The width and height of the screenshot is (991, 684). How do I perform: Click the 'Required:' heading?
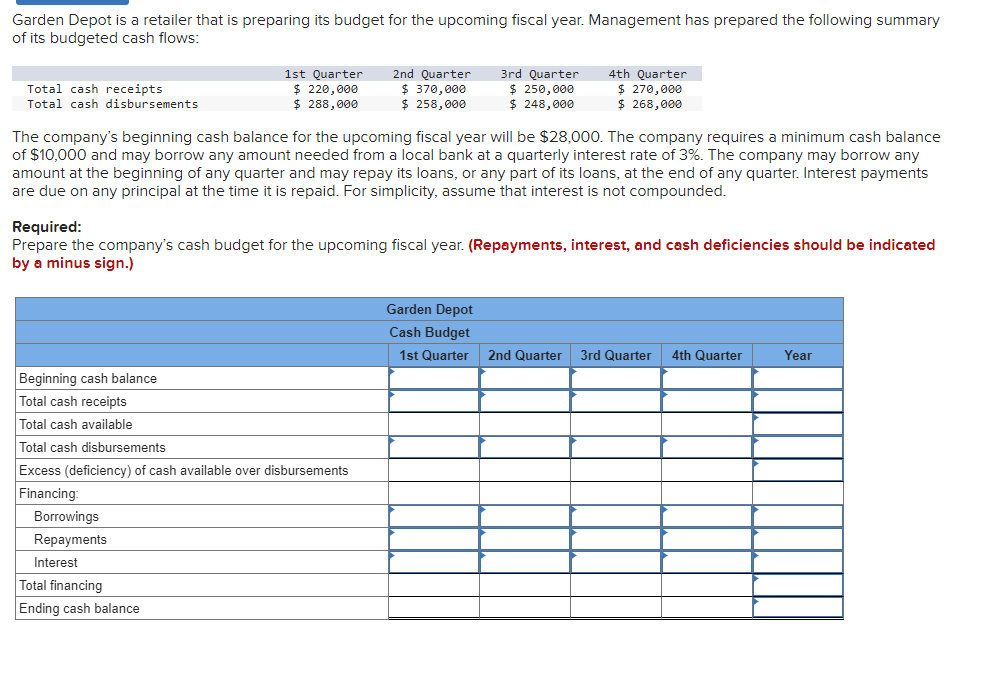point(47,226)
